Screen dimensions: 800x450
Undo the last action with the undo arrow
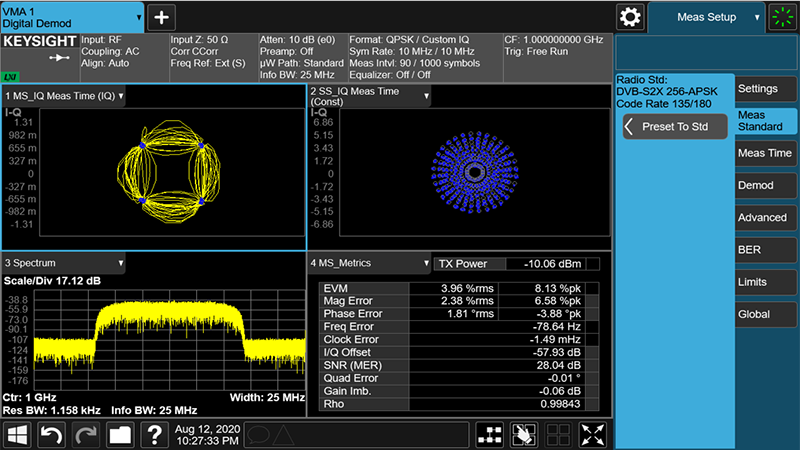coord(53,434)
